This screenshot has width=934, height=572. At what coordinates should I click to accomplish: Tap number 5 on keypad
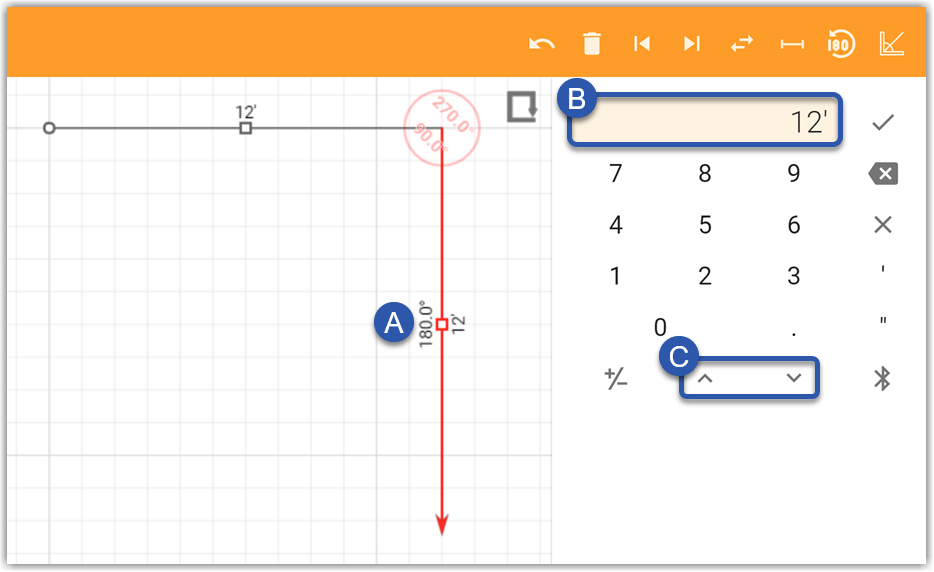coord(705,225)
